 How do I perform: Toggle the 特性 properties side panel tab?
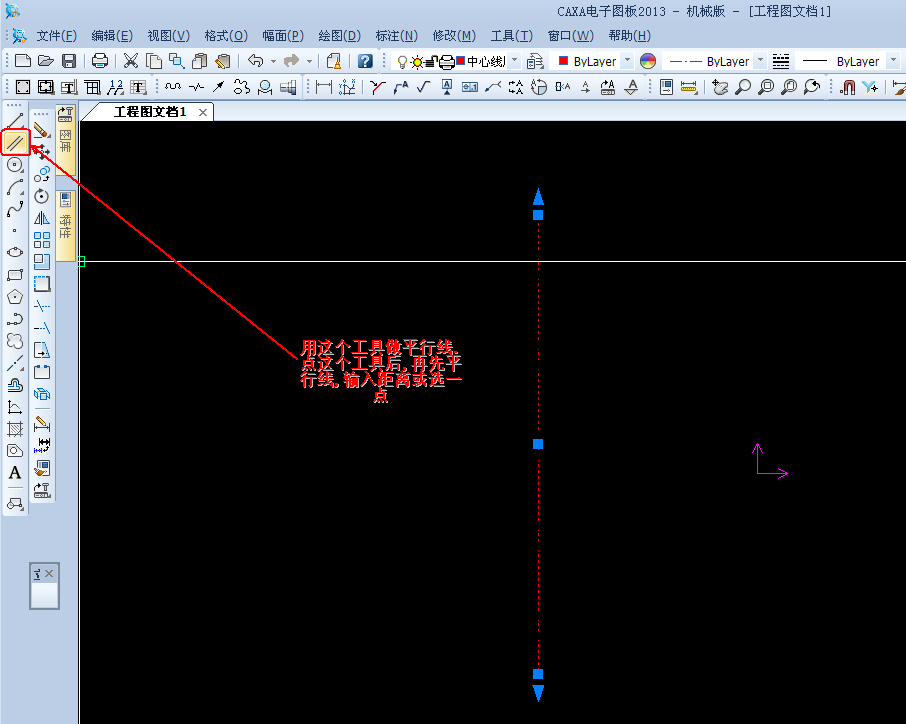click(66, 215)
